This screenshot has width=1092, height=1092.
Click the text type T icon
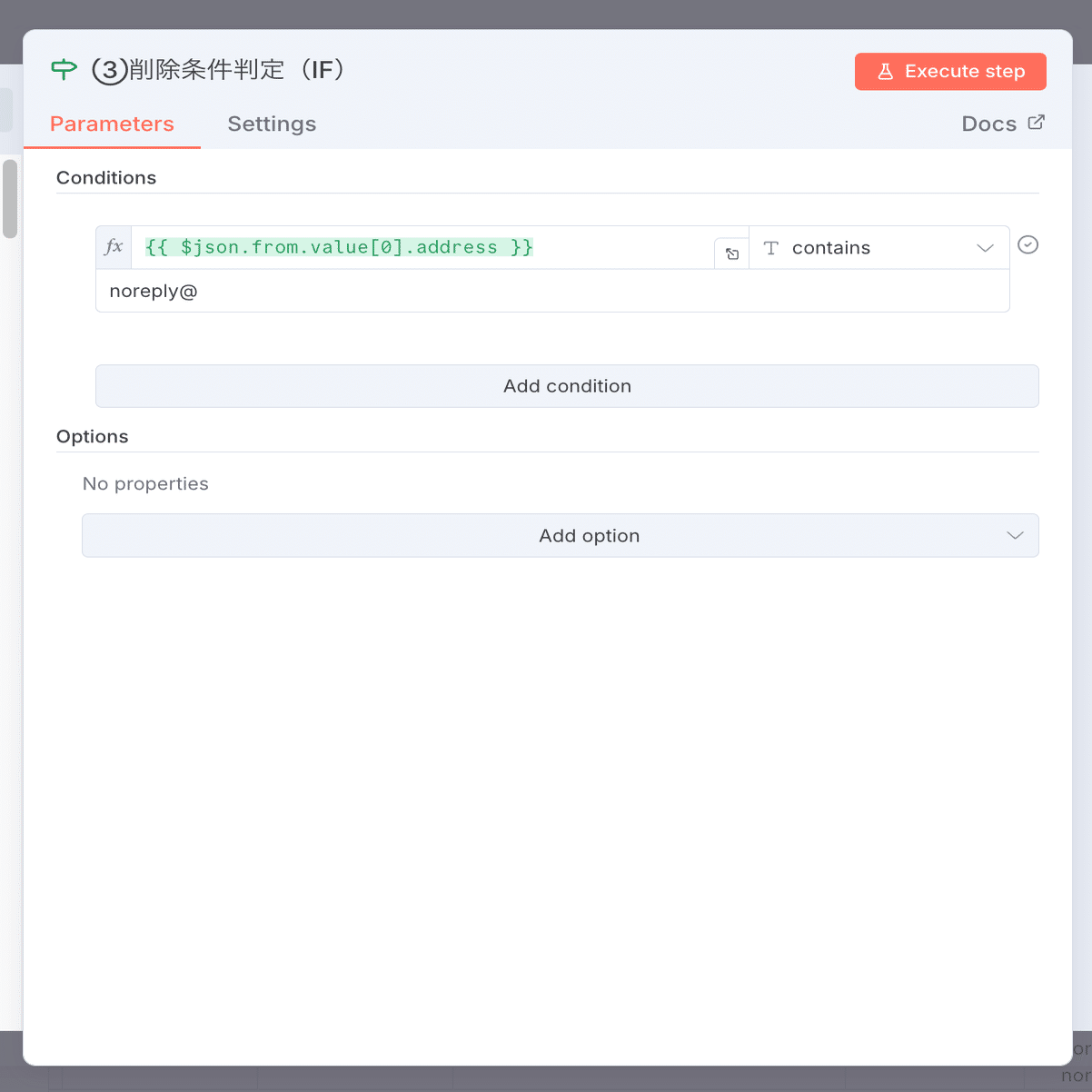pos(771,248)
